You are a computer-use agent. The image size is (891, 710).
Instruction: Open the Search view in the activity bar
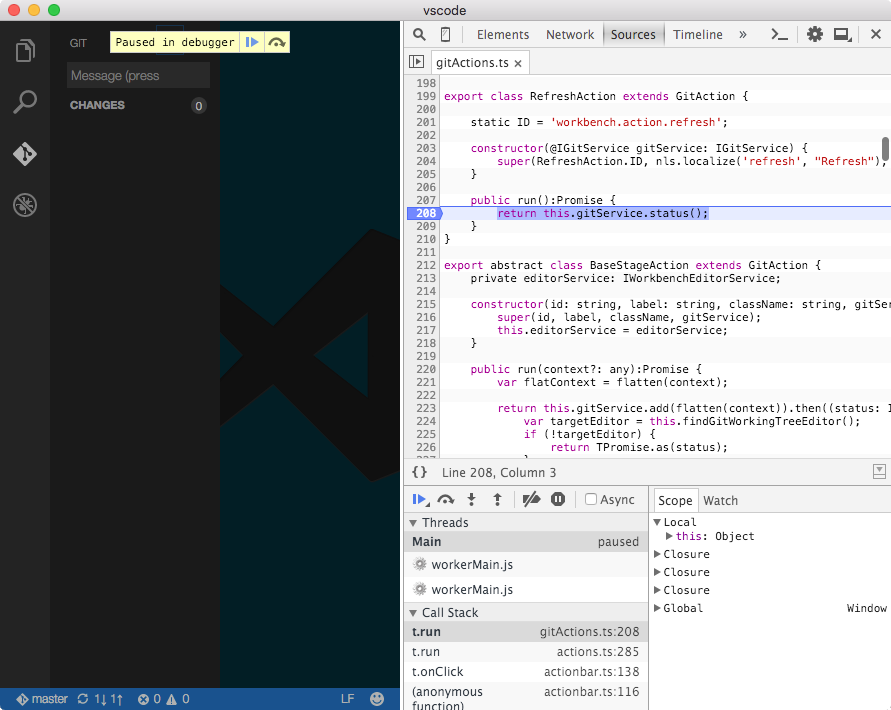coord(25,102)
